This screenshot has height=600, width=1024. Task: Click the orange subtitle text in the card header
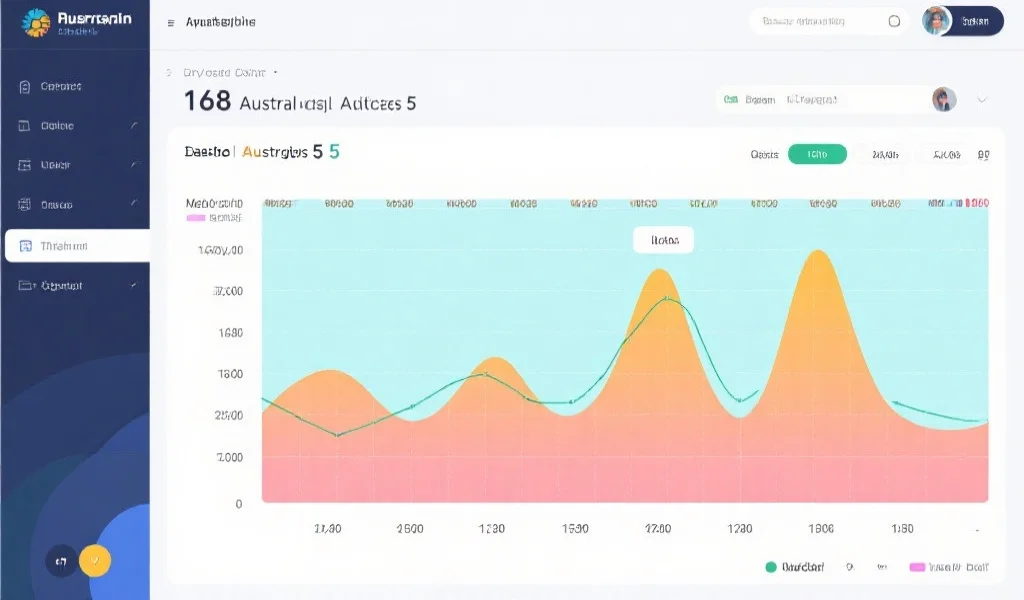[274, 152]
